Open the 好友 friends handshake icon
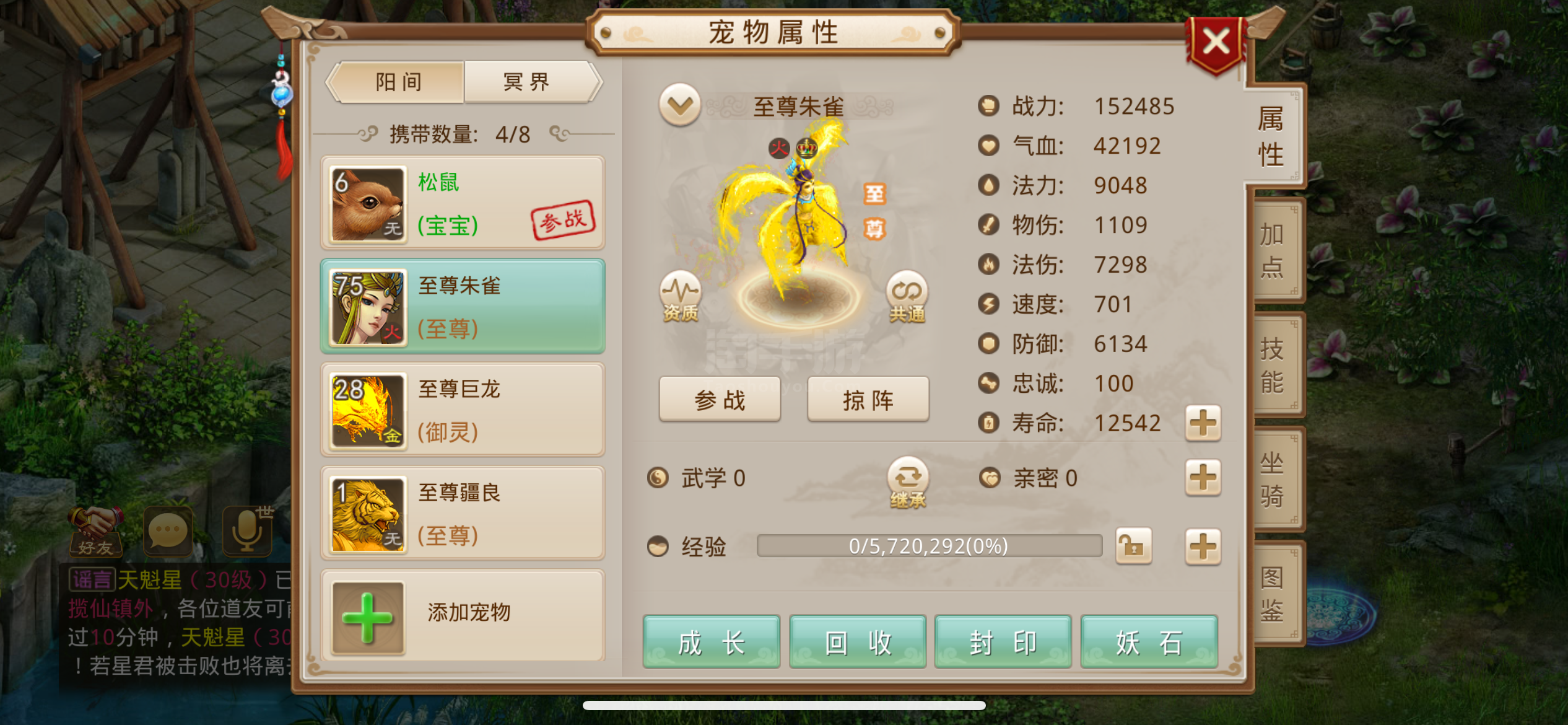 coord(96,531)
